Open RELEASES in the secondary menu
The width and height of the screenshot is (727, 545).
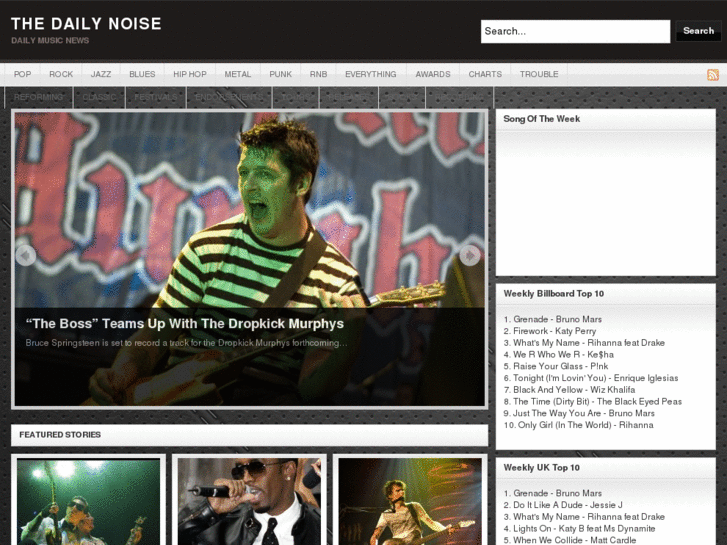click(x=349, y=97)
